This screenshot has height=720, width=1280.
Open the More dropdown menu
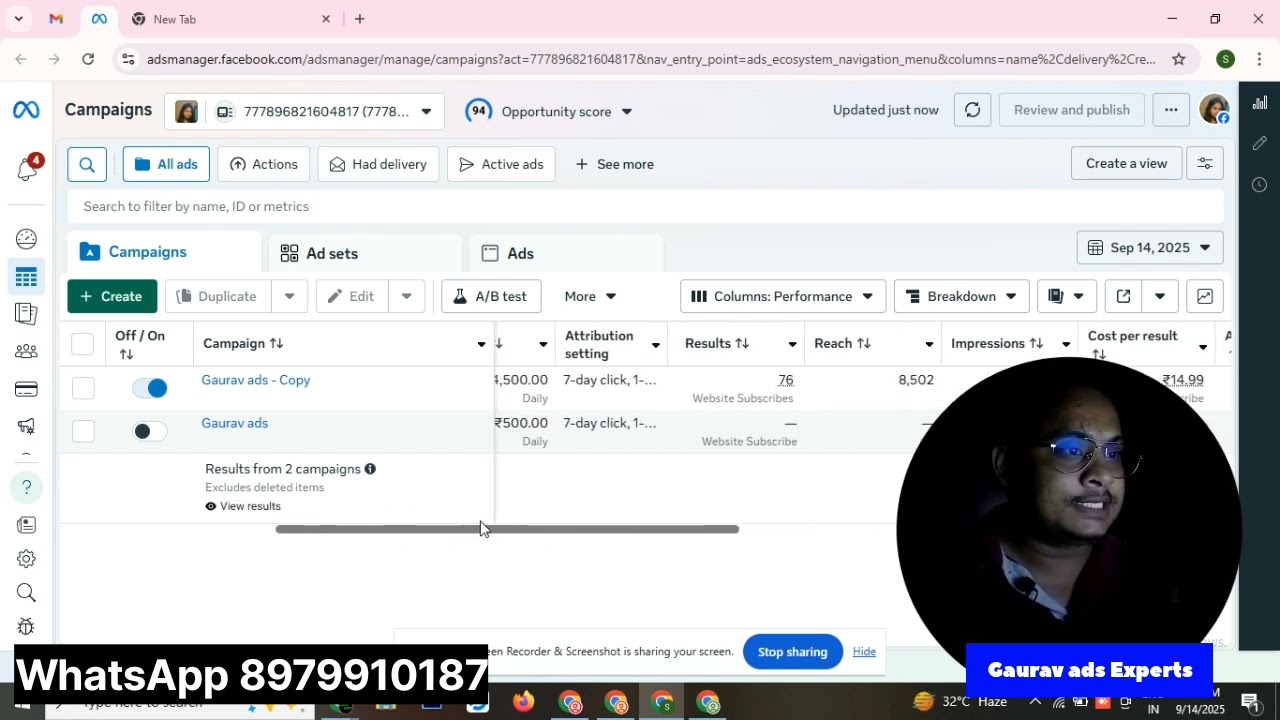click(x=590, y=296)
